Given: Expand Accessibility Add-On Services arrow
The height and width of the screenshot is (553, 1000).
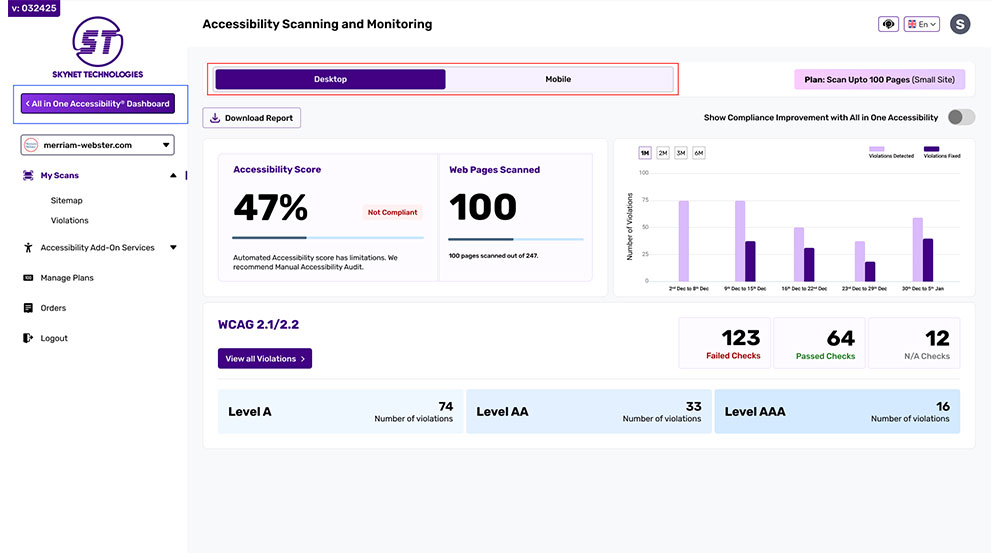Looking at the screenshot, I should click(x=173, y=247).
